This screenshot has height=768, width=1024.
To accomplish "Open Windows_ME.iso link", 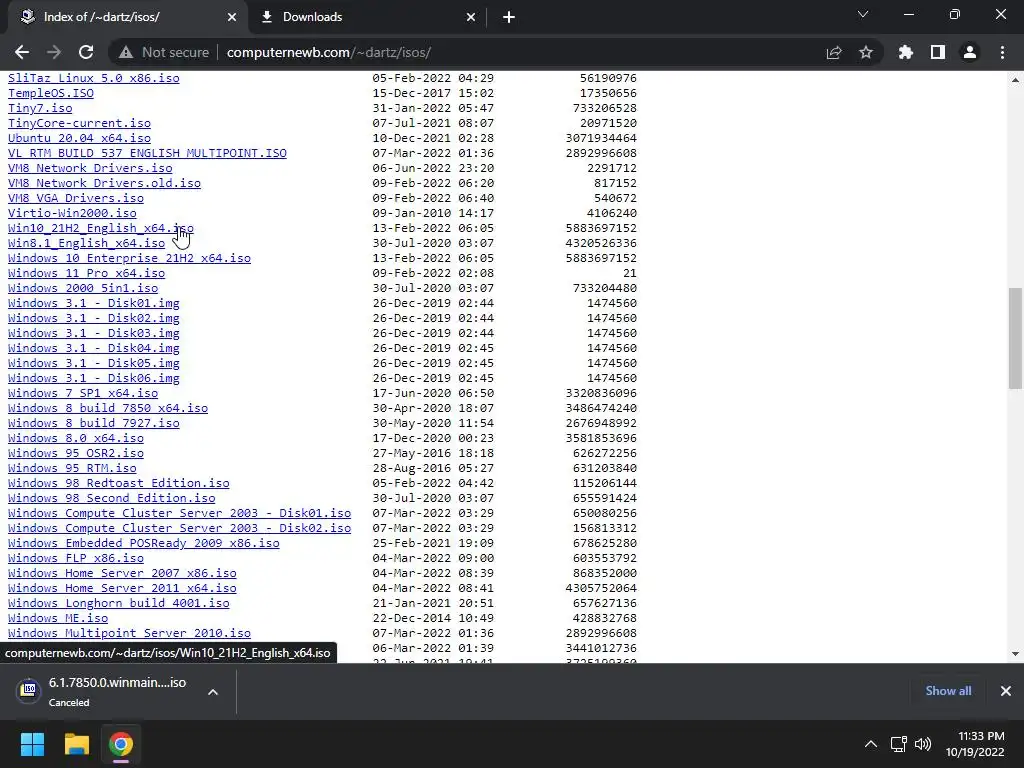I will tap(58, 618).
